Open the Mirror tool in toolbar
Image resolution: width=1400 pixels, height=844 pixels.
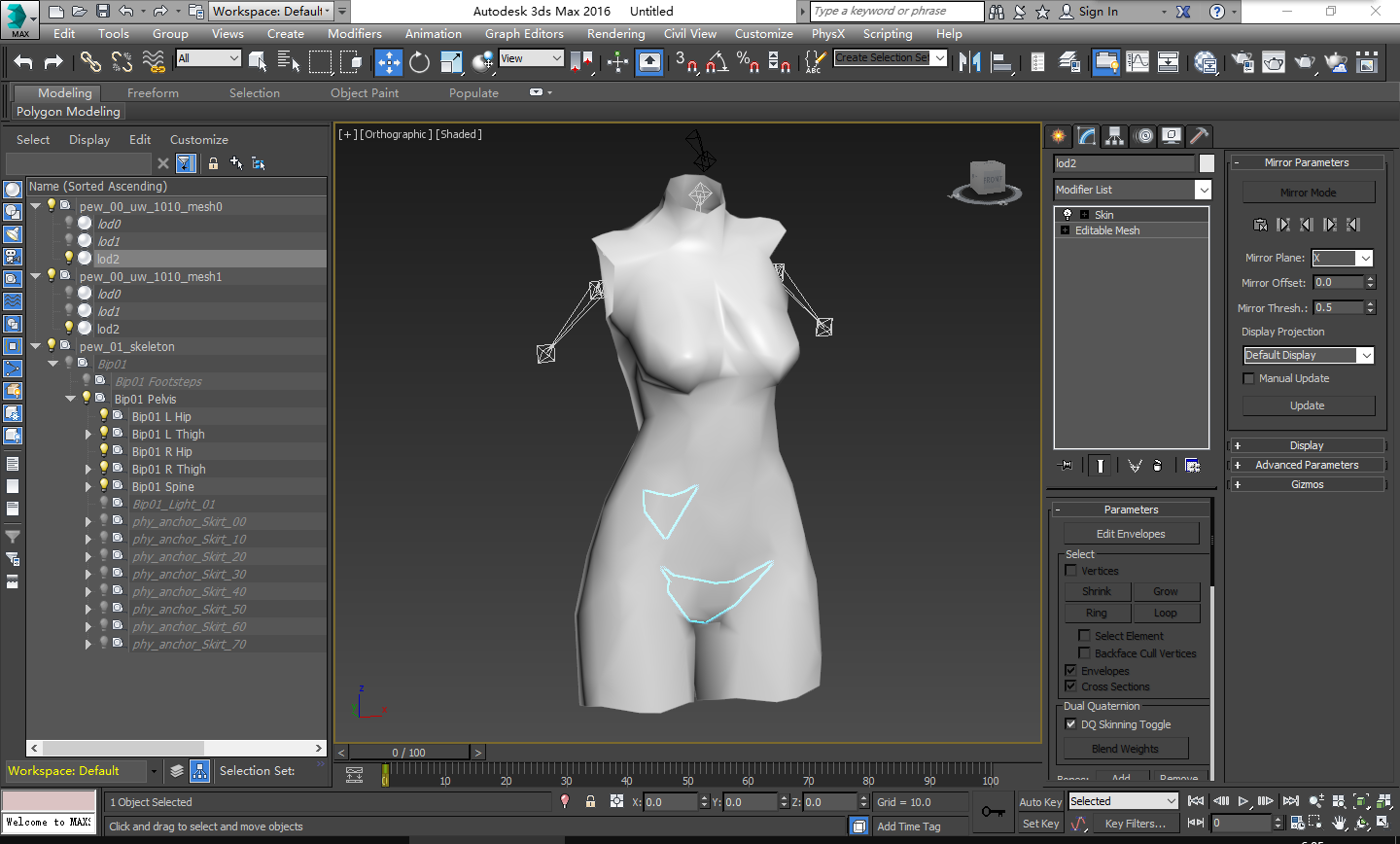point(969,62)
